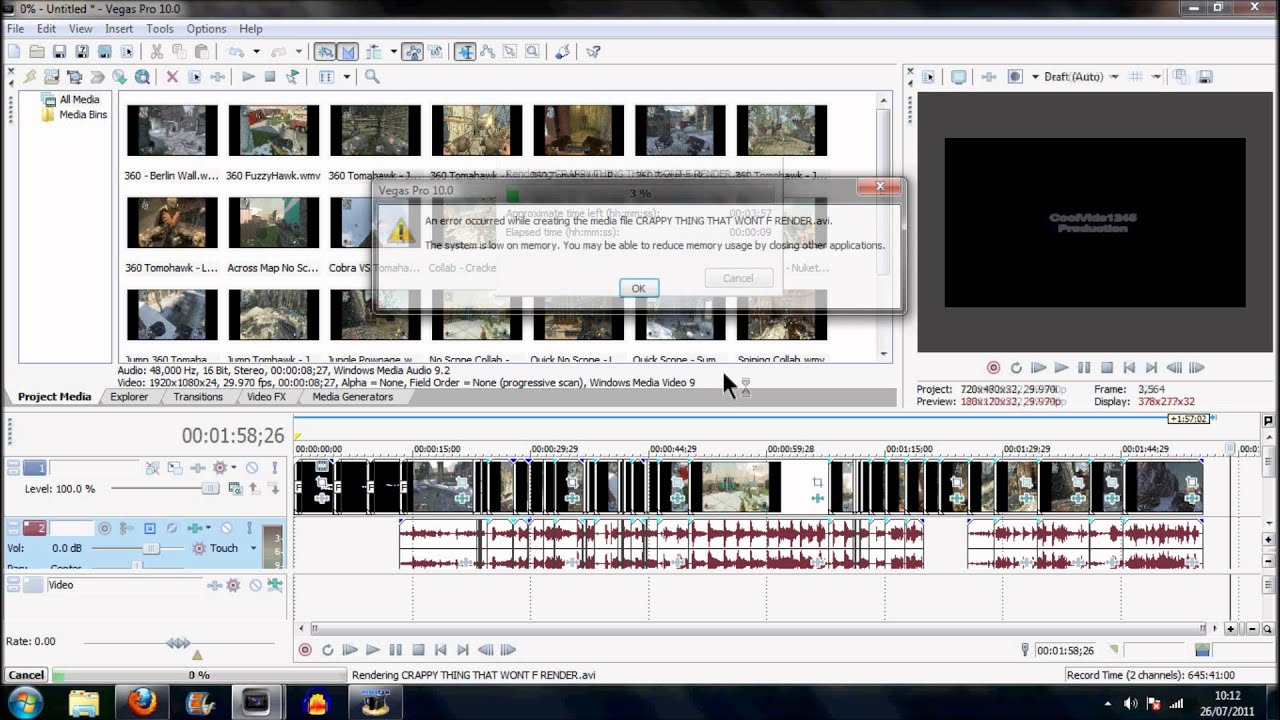Select All Media in the tree
Screen dimensions: 1280x720
79,99
